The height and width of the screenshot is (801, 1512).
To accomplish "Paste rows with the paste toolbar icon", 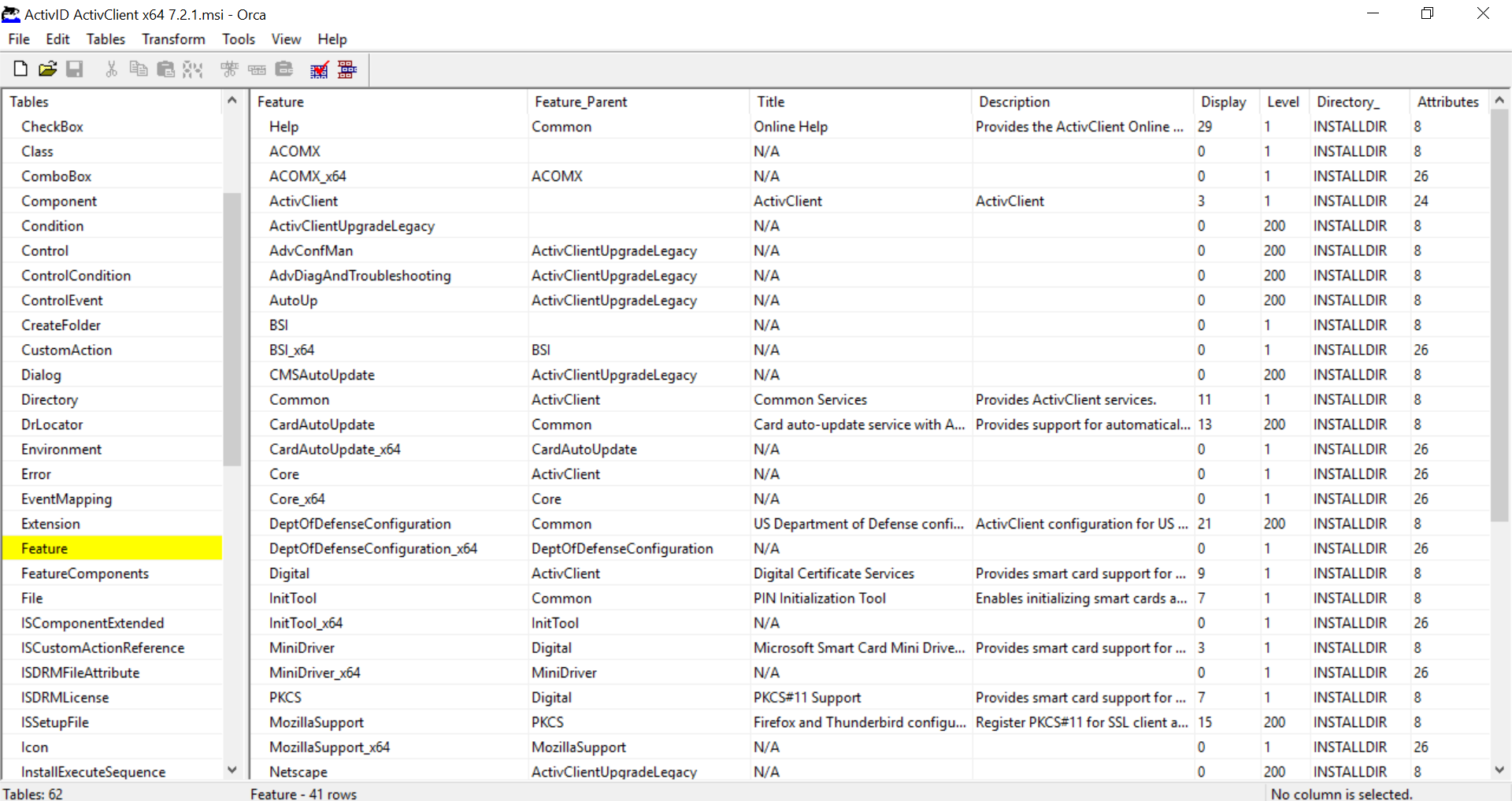I will [166, 69].
